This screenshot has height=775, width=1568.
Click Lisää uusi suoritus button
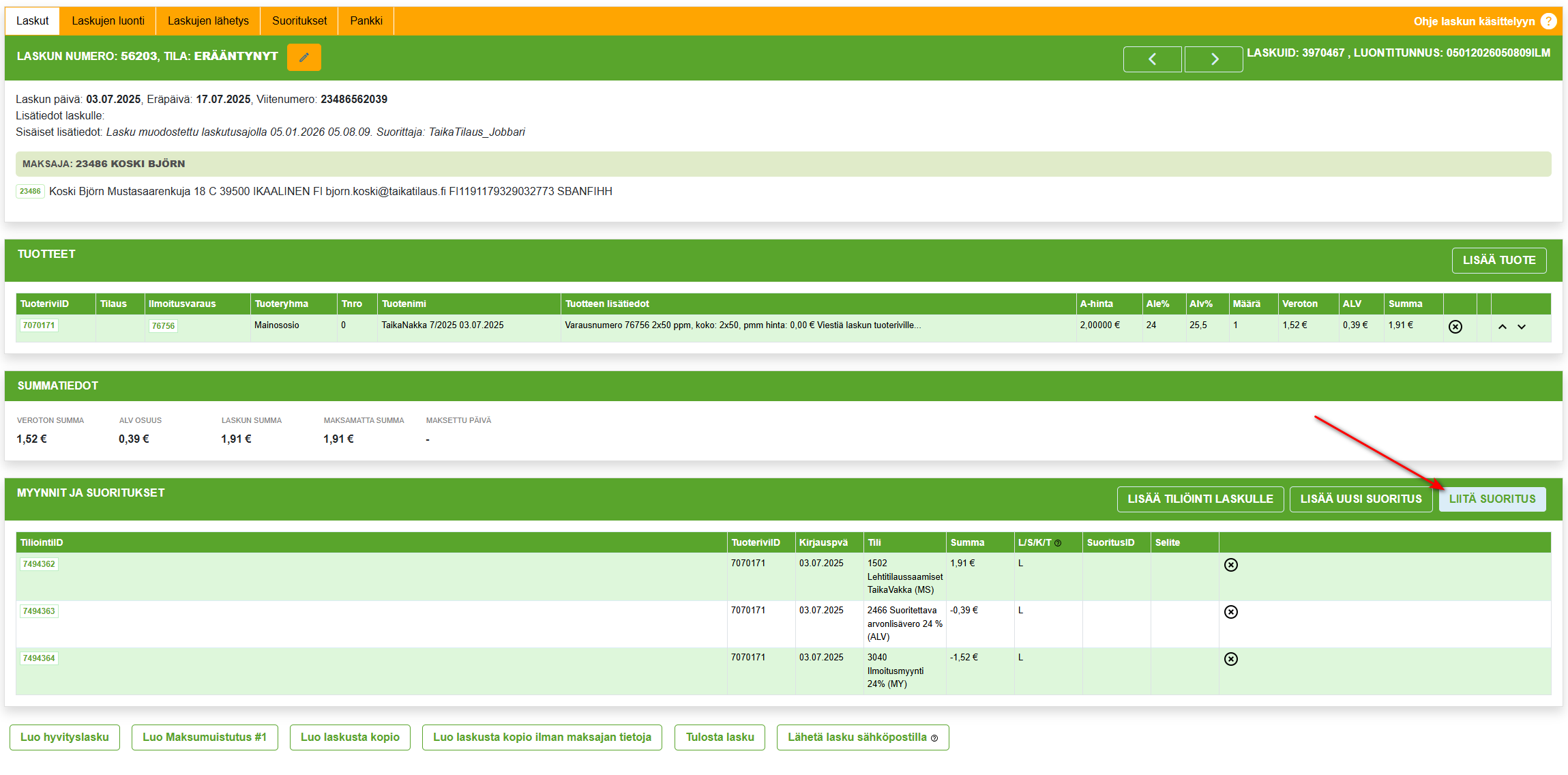1361,499
